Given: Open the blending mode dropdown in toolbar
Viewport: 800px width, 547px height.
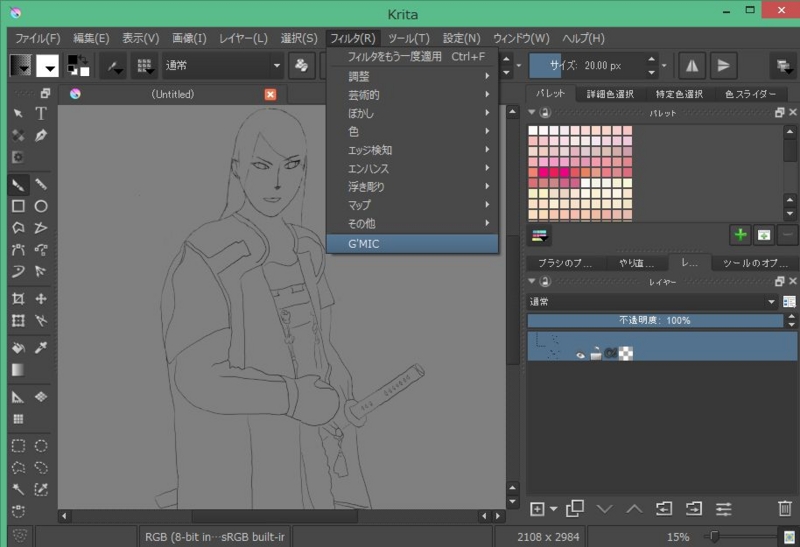Looking at the screenshot, I should [222, 65].
